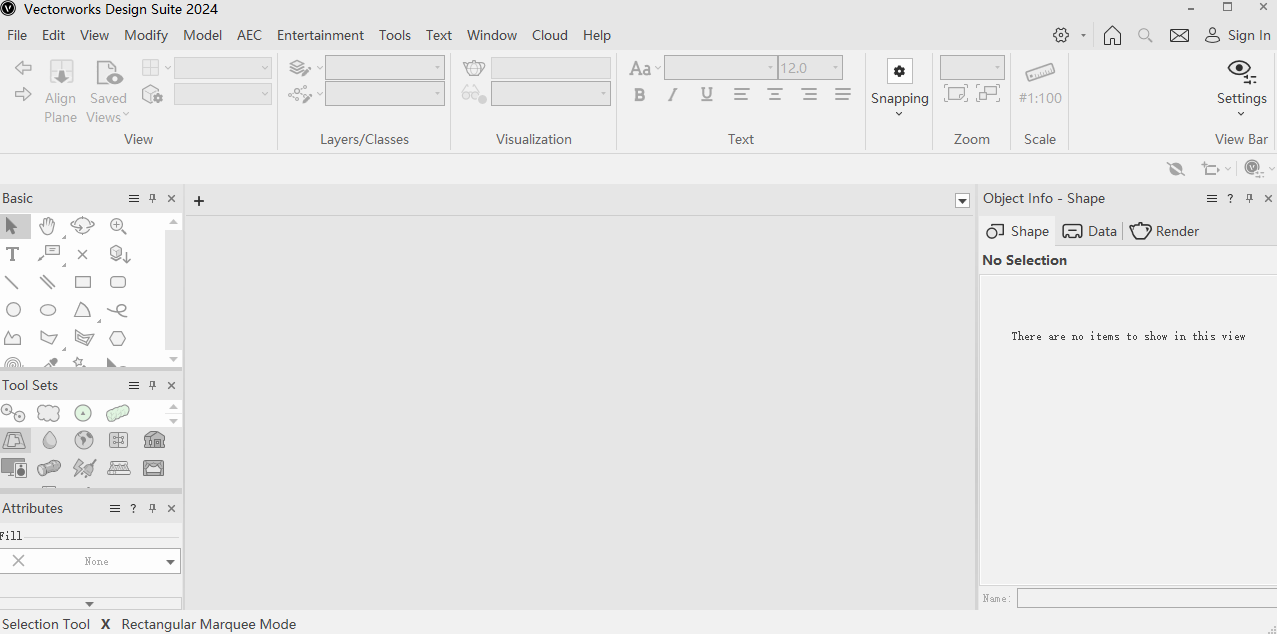Screen dimensions: 1277x634
Task: Toggle Bold text formatting
Action: tap(640, 95)
